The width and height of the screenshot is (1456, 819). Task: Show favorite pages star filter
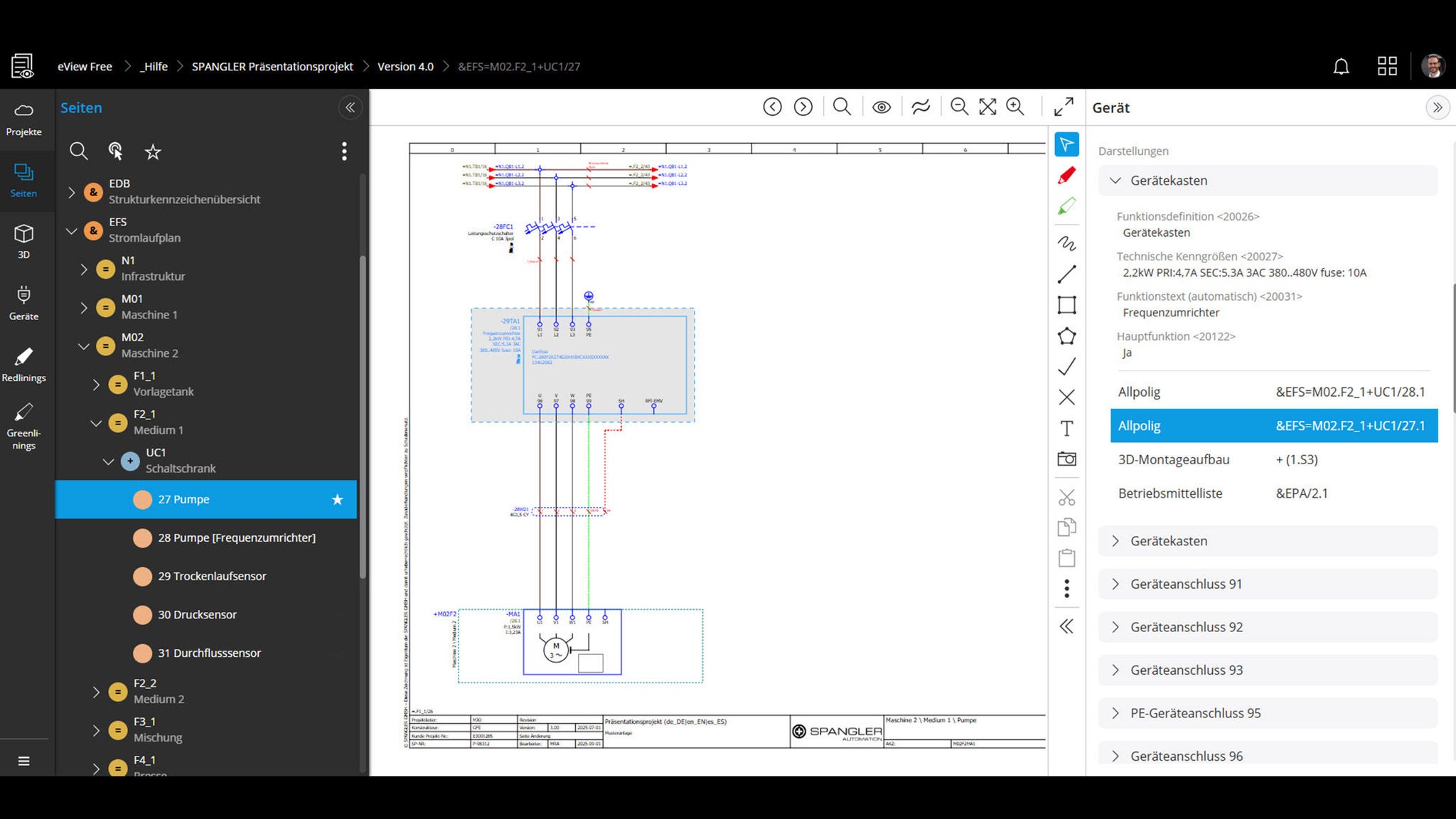click(153, 151)
